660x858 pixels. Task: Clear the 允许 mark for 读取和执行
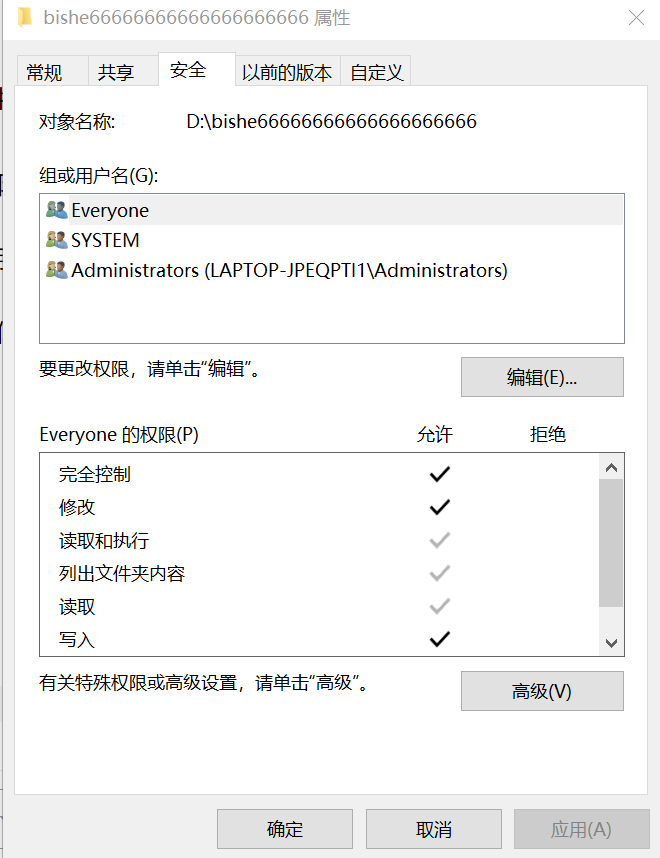(x=439, y=540)
